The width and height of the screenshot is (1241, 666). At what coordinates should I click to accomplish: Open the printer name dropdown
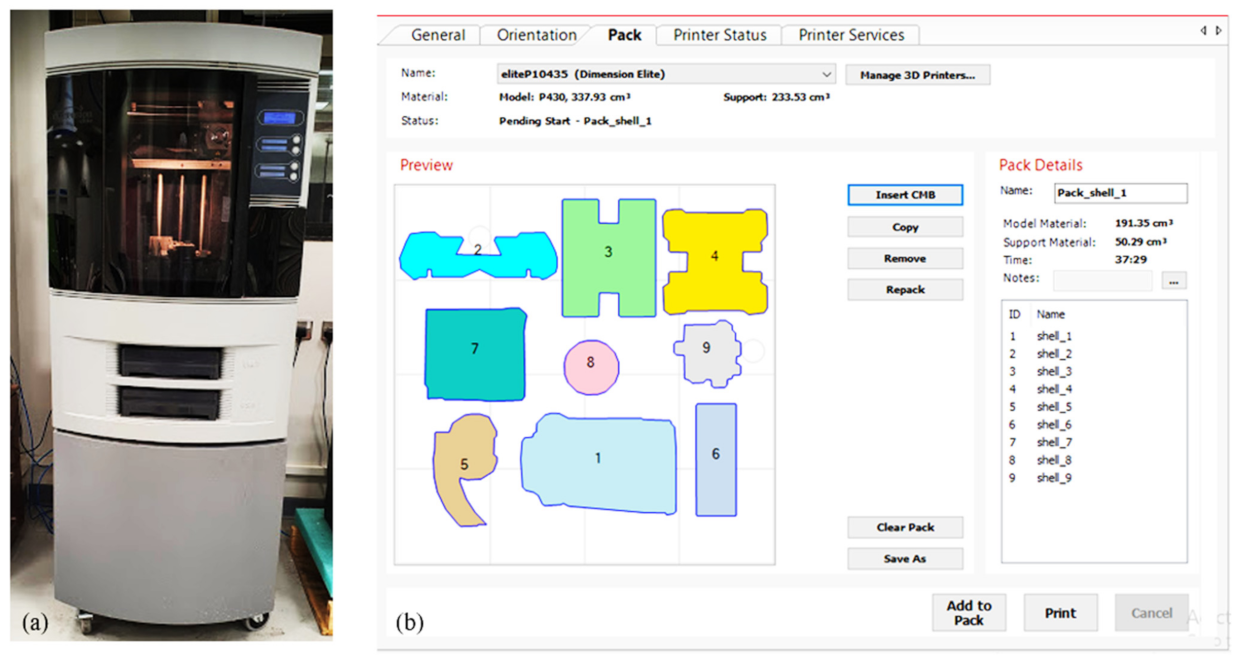[826, 74]
